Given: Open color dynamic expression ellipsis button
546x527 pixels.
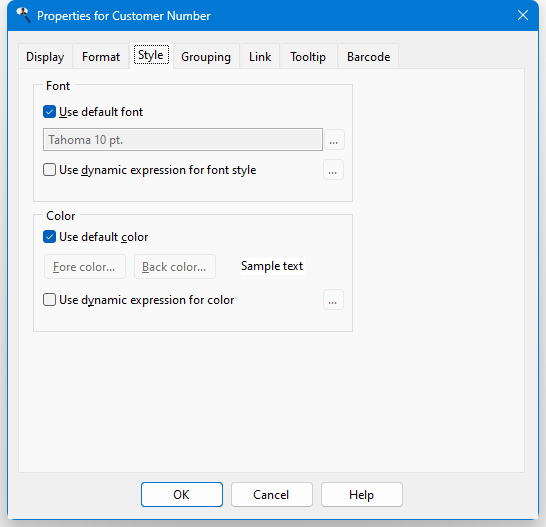Looking at the screenshot, I should coord(333,300).
